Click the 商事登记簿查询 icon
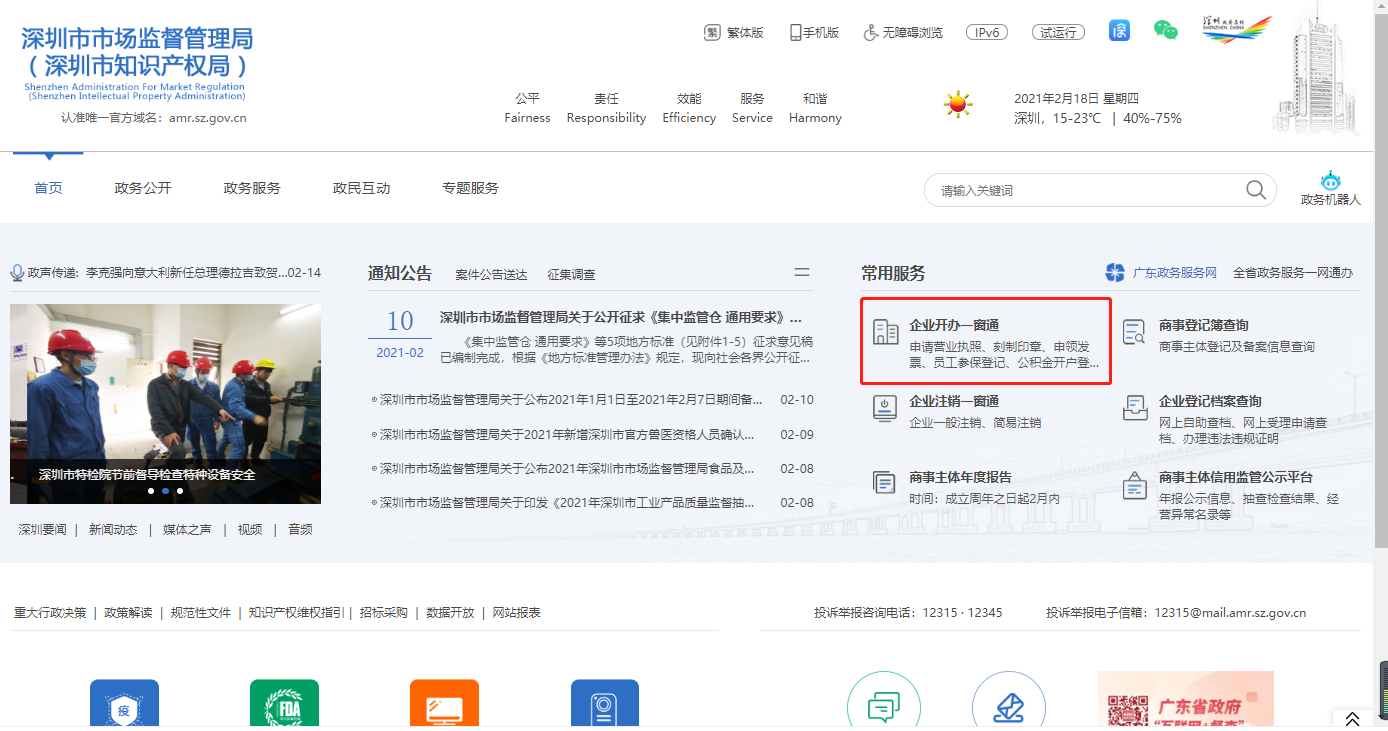 click(x=1134, y=332)
